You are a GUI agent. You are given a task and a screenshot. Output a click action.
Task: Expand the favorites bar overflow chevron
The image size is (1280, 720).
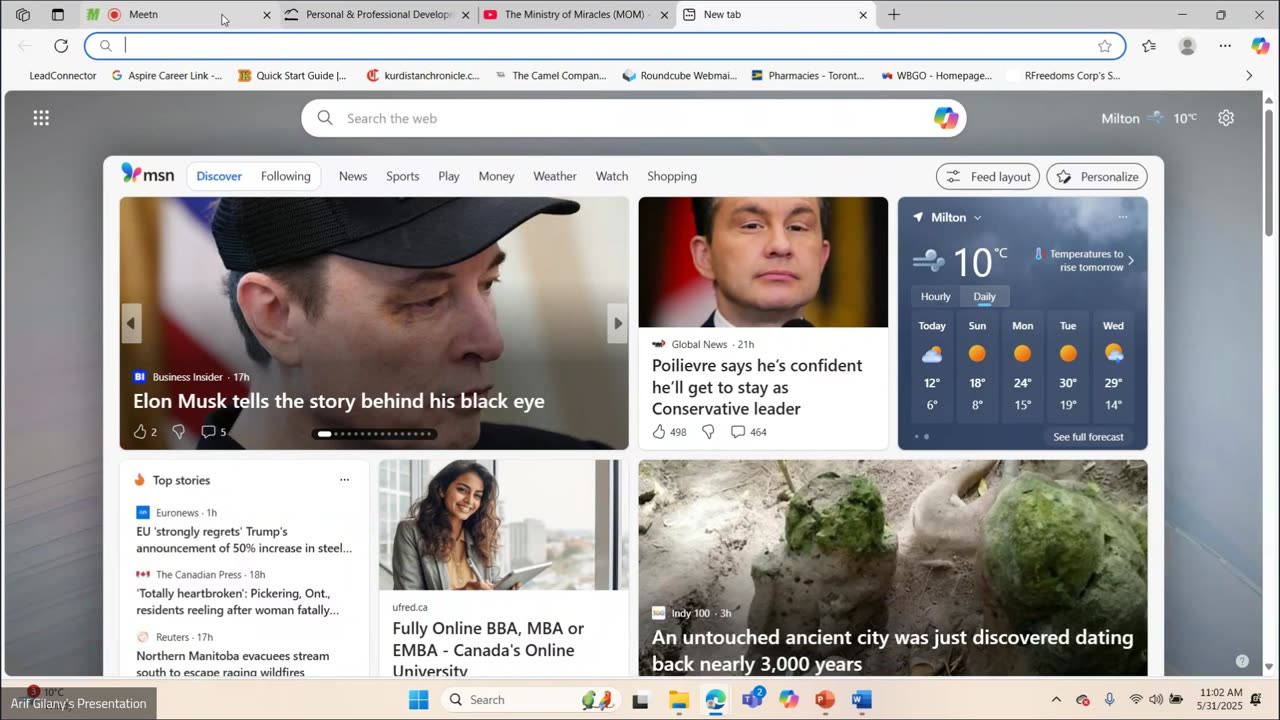click(1249, 75)
